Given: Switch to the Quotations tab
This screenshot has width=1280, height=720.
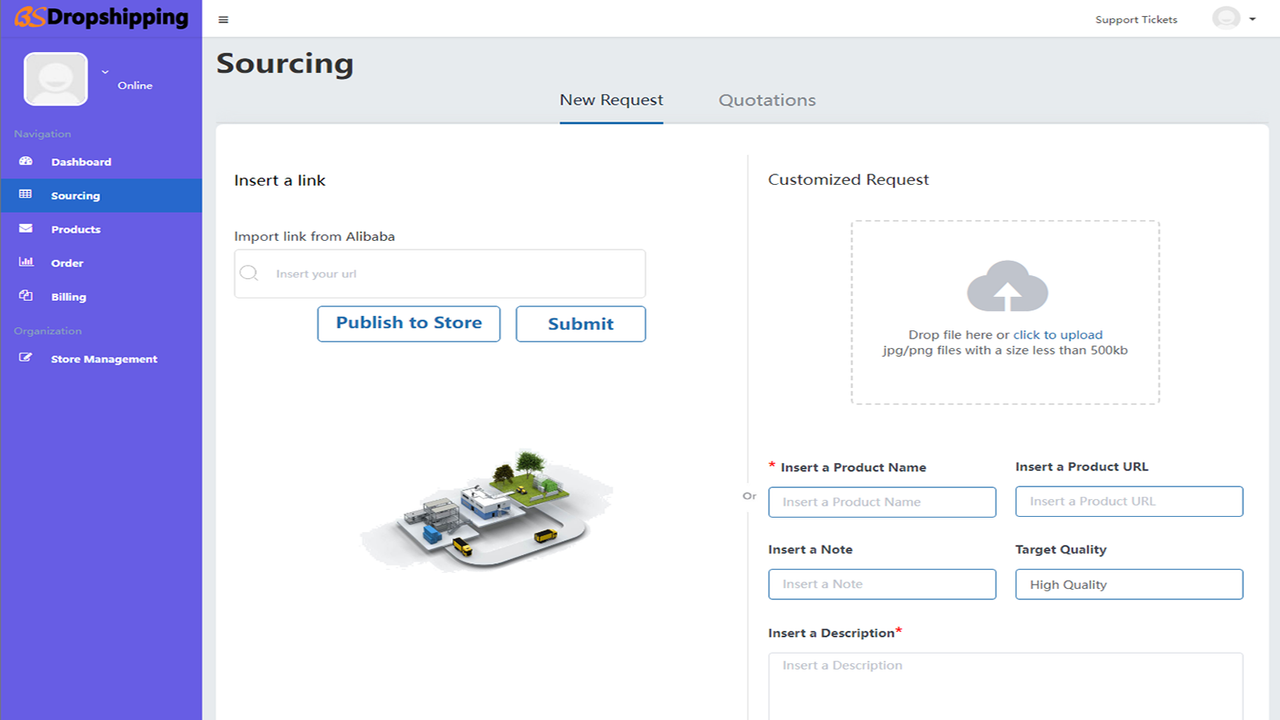Looking at the screenshot, I should click(x=767, y=100).
